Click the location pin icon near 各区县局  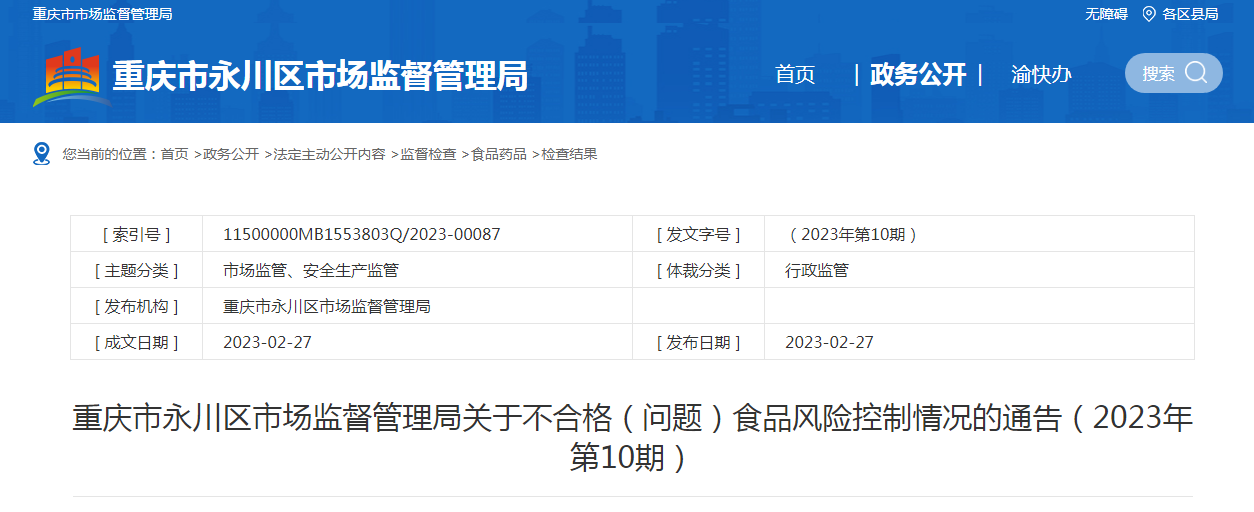[1149, 14]
